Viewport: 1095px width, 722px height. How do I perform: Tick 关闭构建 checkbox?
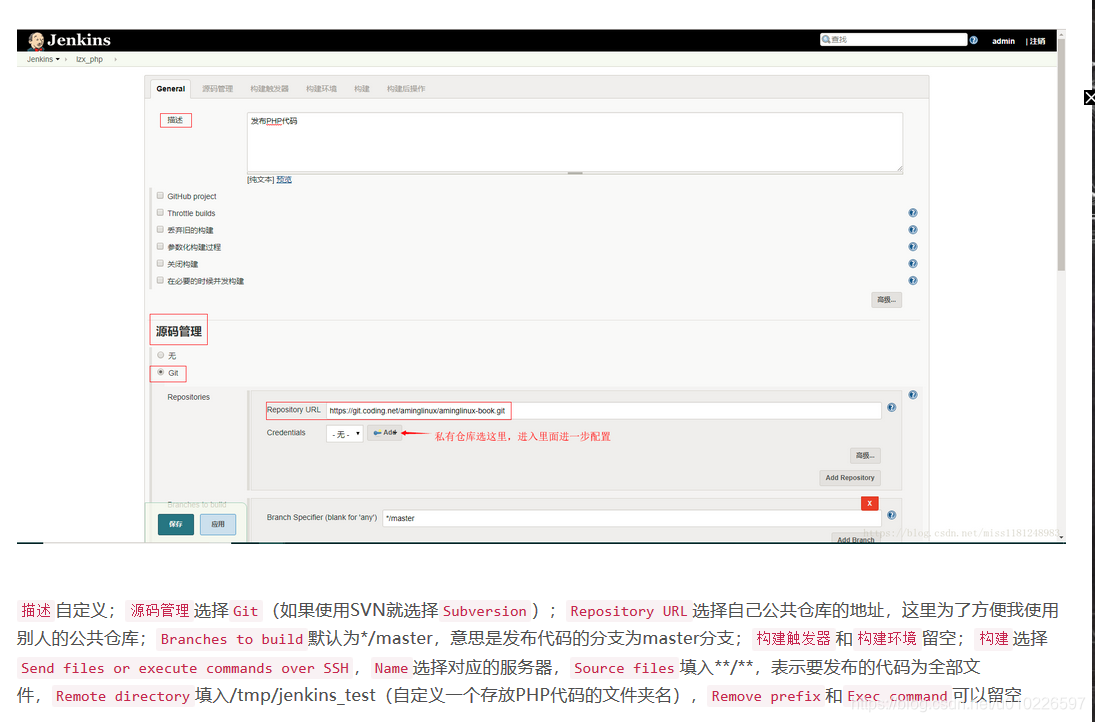161,263
